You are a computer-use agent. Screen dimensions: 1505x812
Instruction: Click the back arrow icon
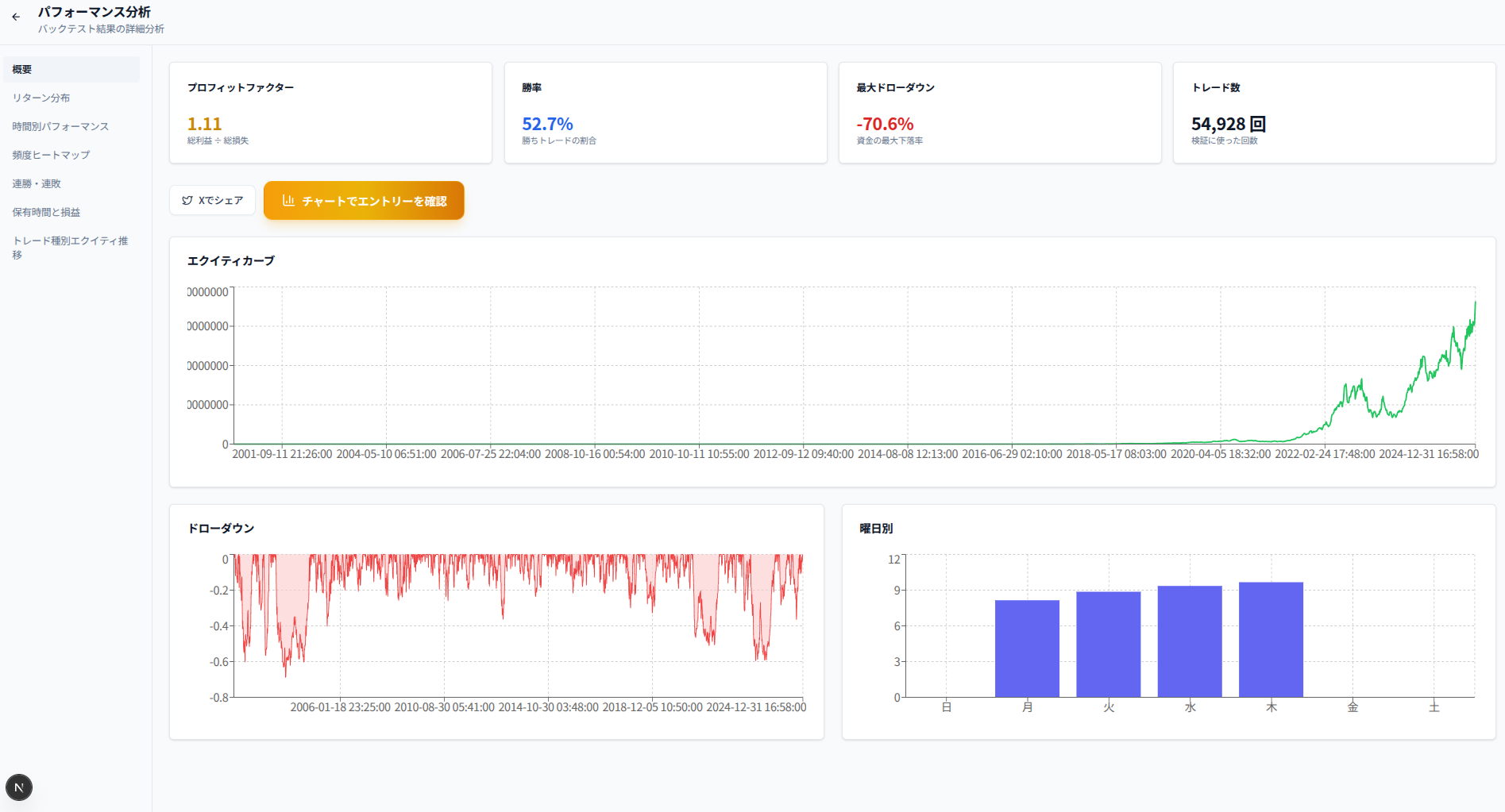16,17
